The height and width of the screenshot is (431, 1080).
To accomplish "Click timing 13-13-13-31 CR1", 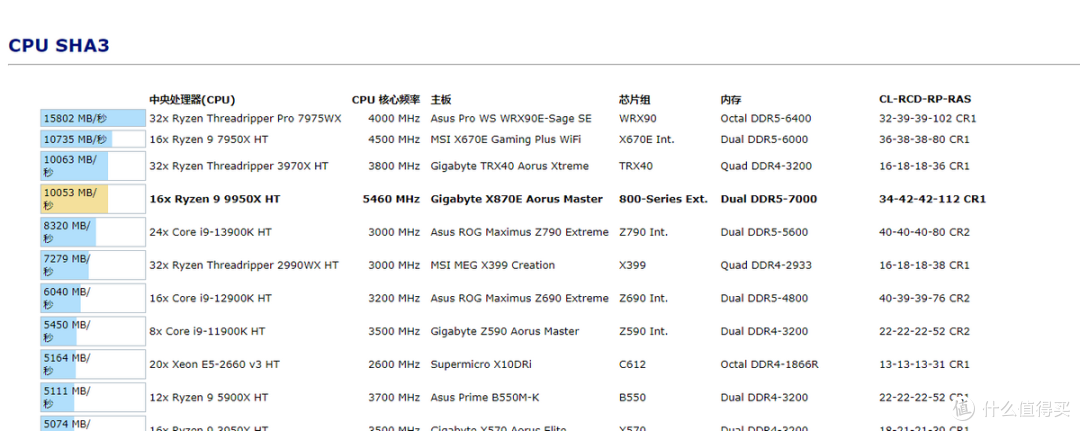I will [x=924, y=364].
